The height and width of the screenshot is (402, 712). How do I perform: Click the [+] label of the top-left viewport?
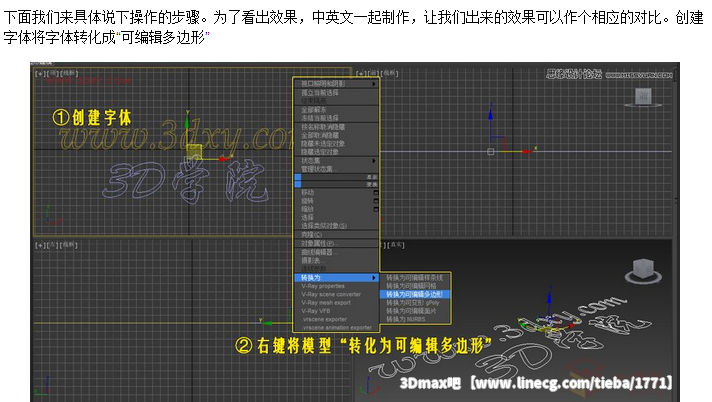[x=40, y=74]
